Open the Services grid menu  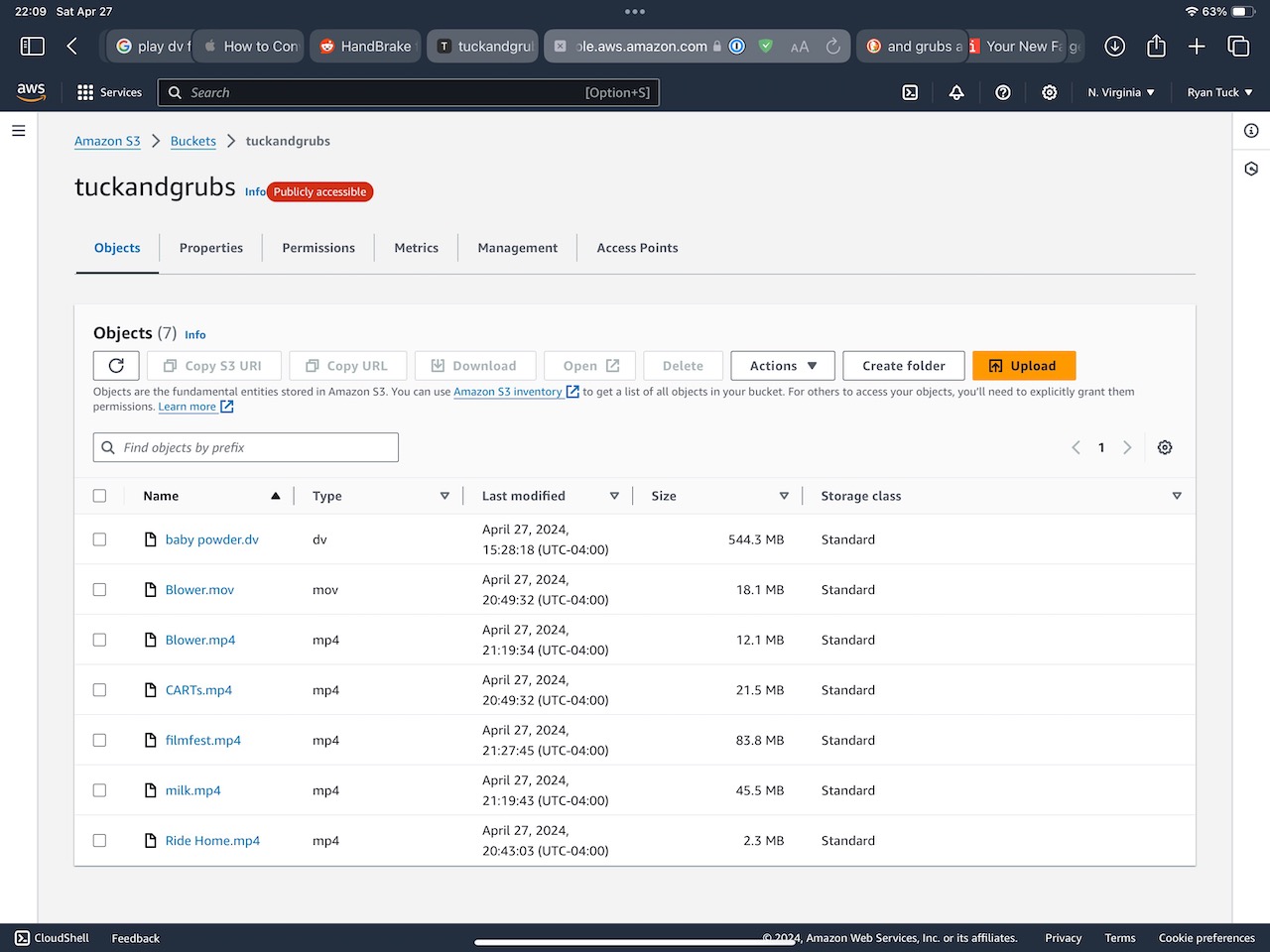tap(109, 92)
